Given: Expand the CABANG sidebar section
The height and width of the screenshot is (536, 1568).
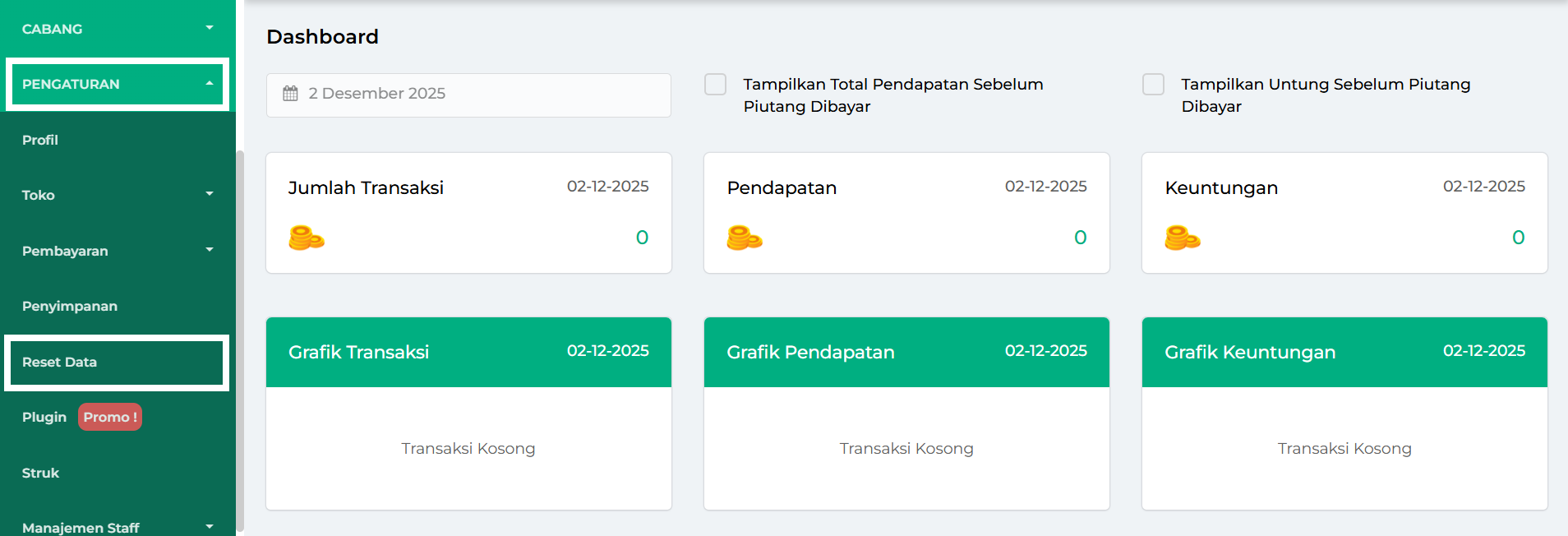Looking at the screenshot, I should [x=209, y=28].
